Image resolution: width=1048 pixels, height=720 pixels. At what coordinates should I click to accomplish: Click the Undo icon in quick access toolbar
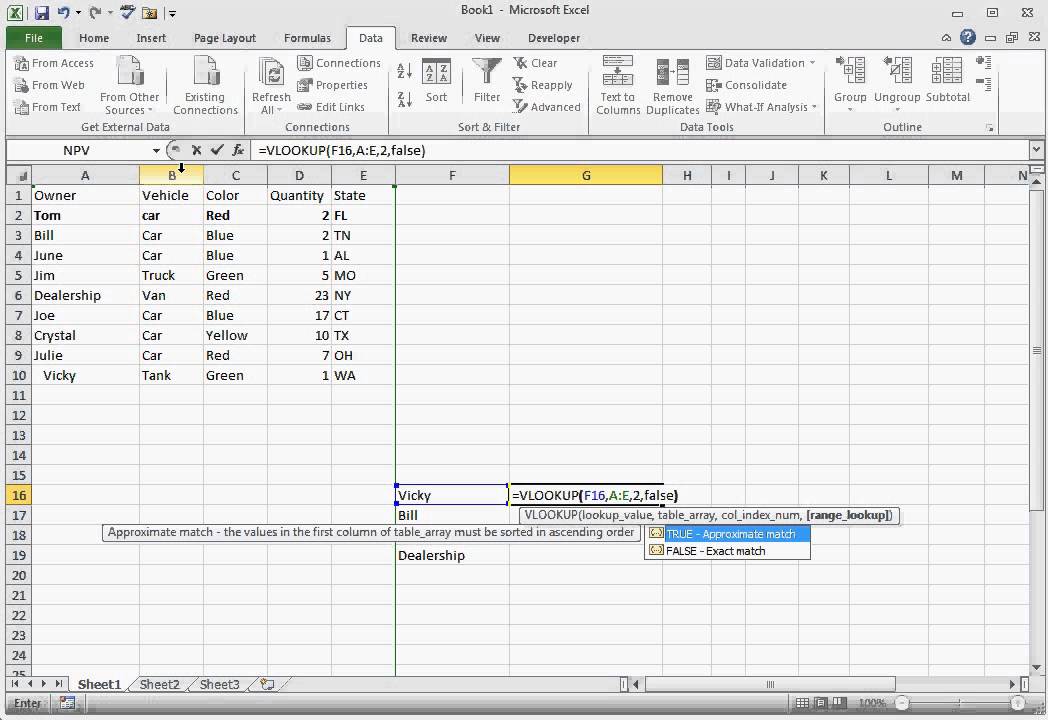[x=63, y=12]
